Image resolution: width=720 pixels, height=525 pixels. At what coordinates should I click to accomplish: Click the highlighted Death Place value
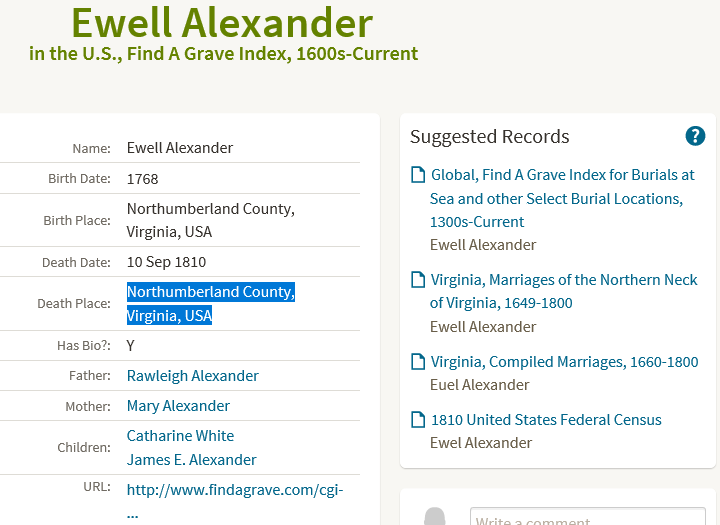point(211,304)
